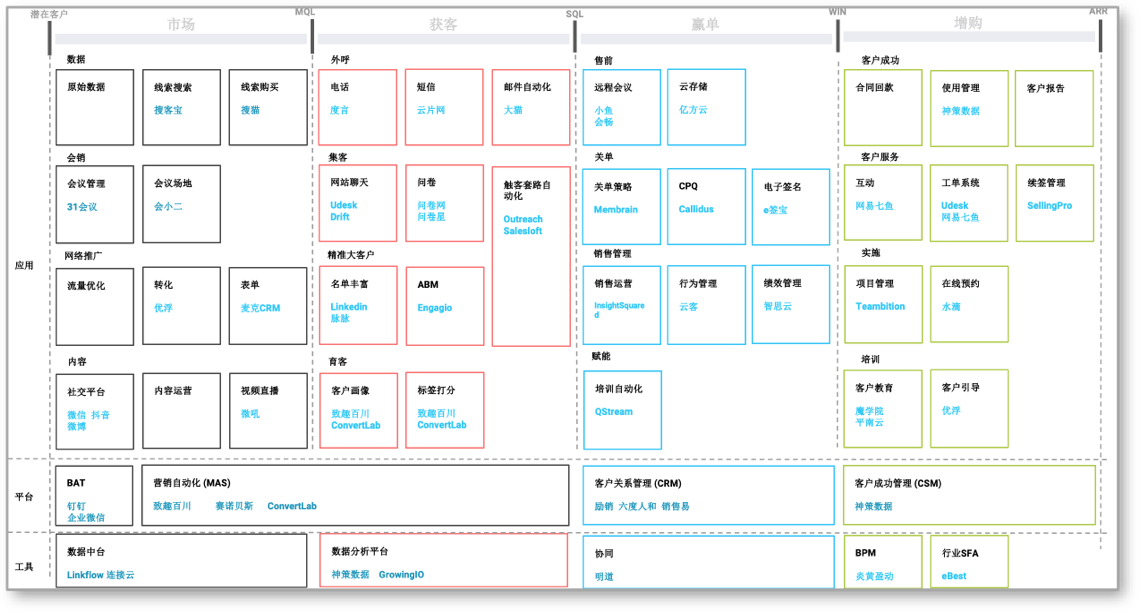Click 云片网 in the 短信 card
This screenshot has width=1140, height=612.
[431, 110]
